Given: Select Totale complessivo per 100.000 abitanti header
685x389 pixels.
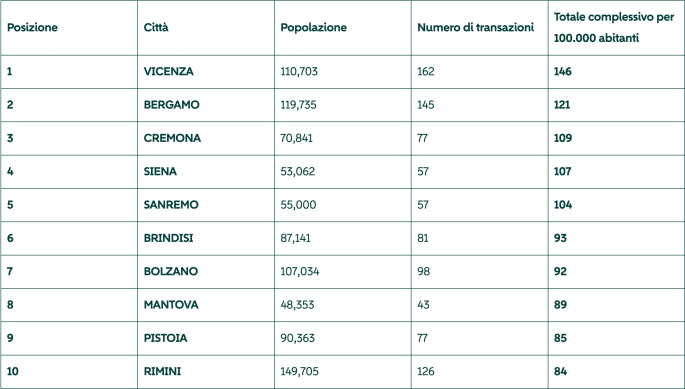Looking at the screenshot, I should click(614, 28).
